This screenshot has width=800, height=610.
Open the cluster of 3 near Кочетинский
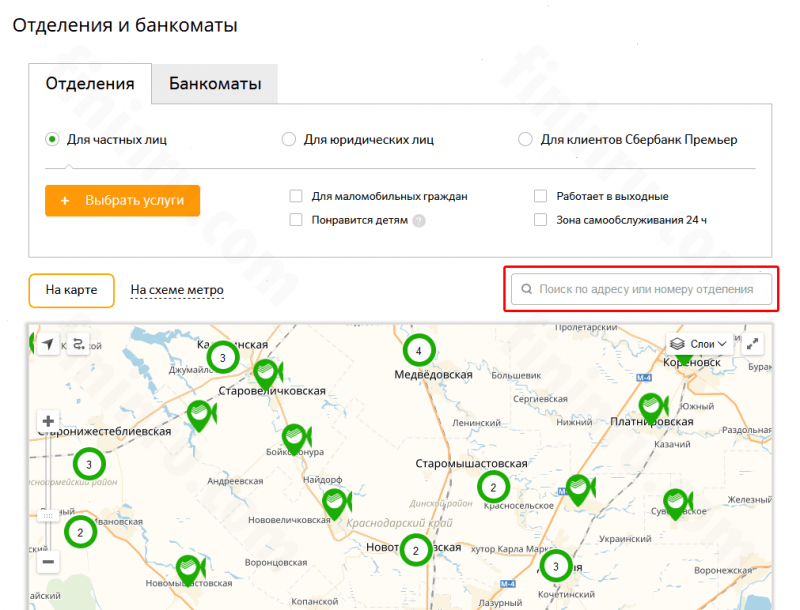pos(556,566)
